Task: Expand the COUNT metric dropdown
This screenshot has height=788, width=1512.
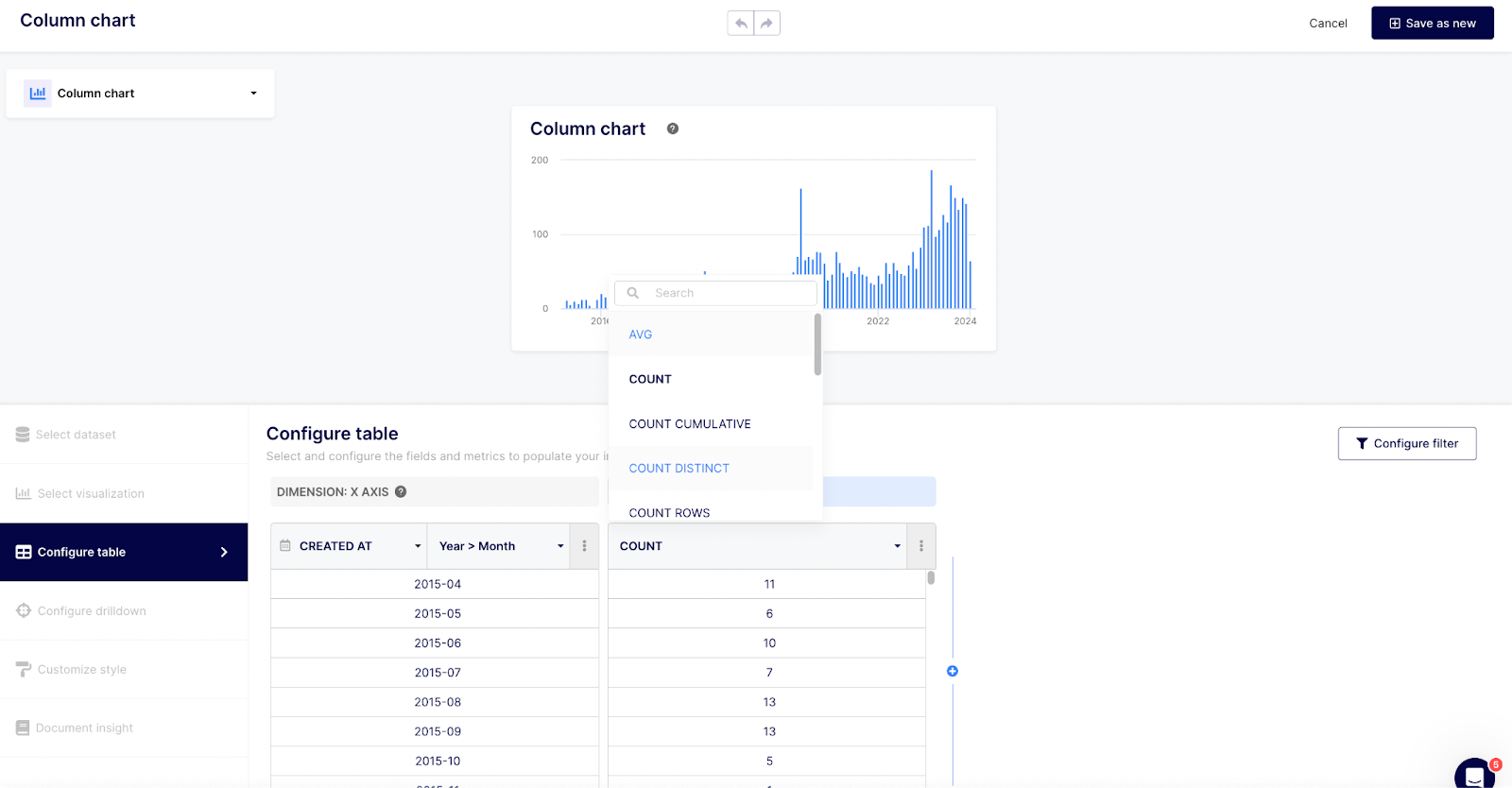Action: 897,546
